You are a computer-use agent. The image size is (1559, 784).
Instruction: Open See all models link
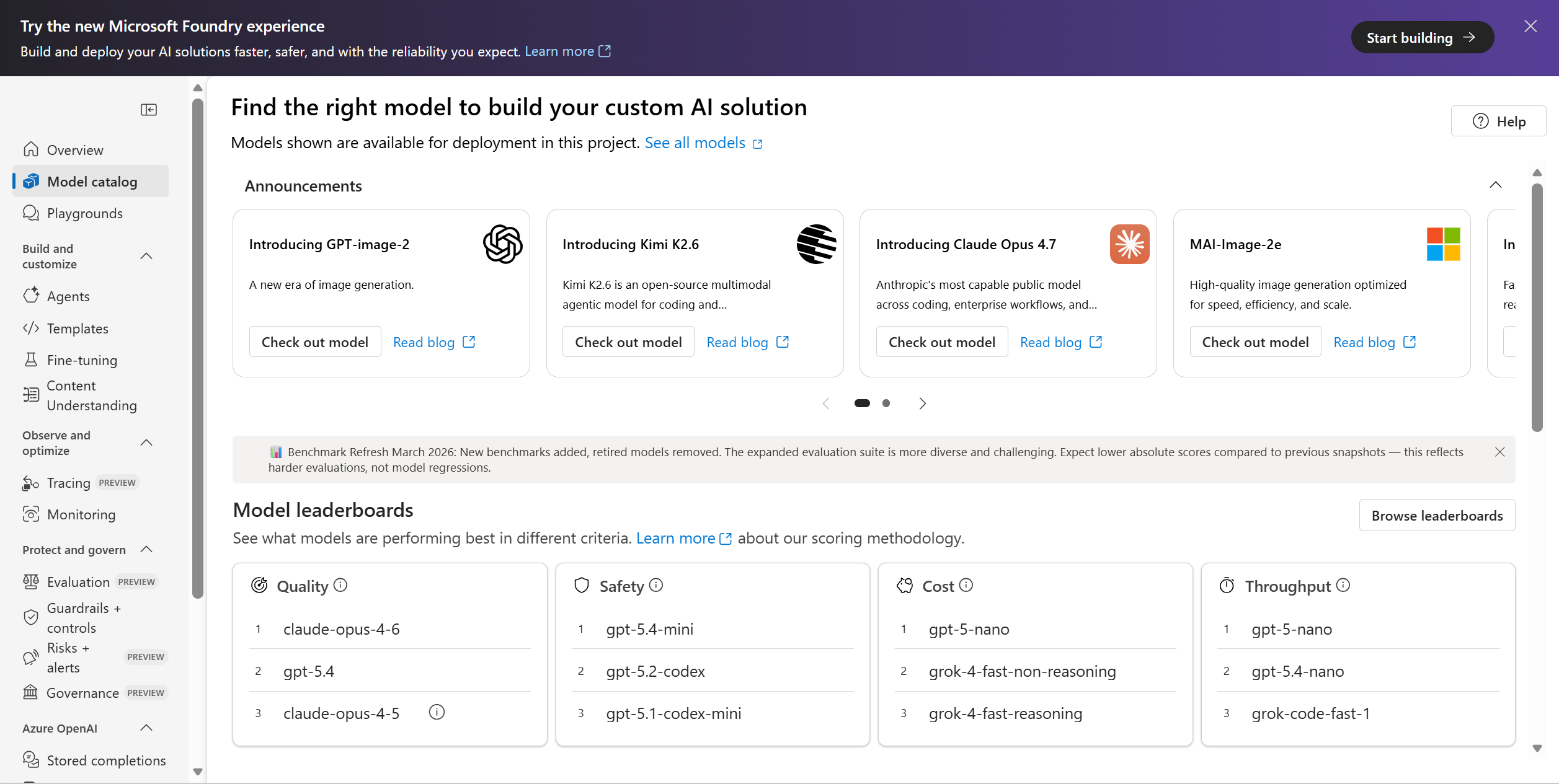point(704,143)
